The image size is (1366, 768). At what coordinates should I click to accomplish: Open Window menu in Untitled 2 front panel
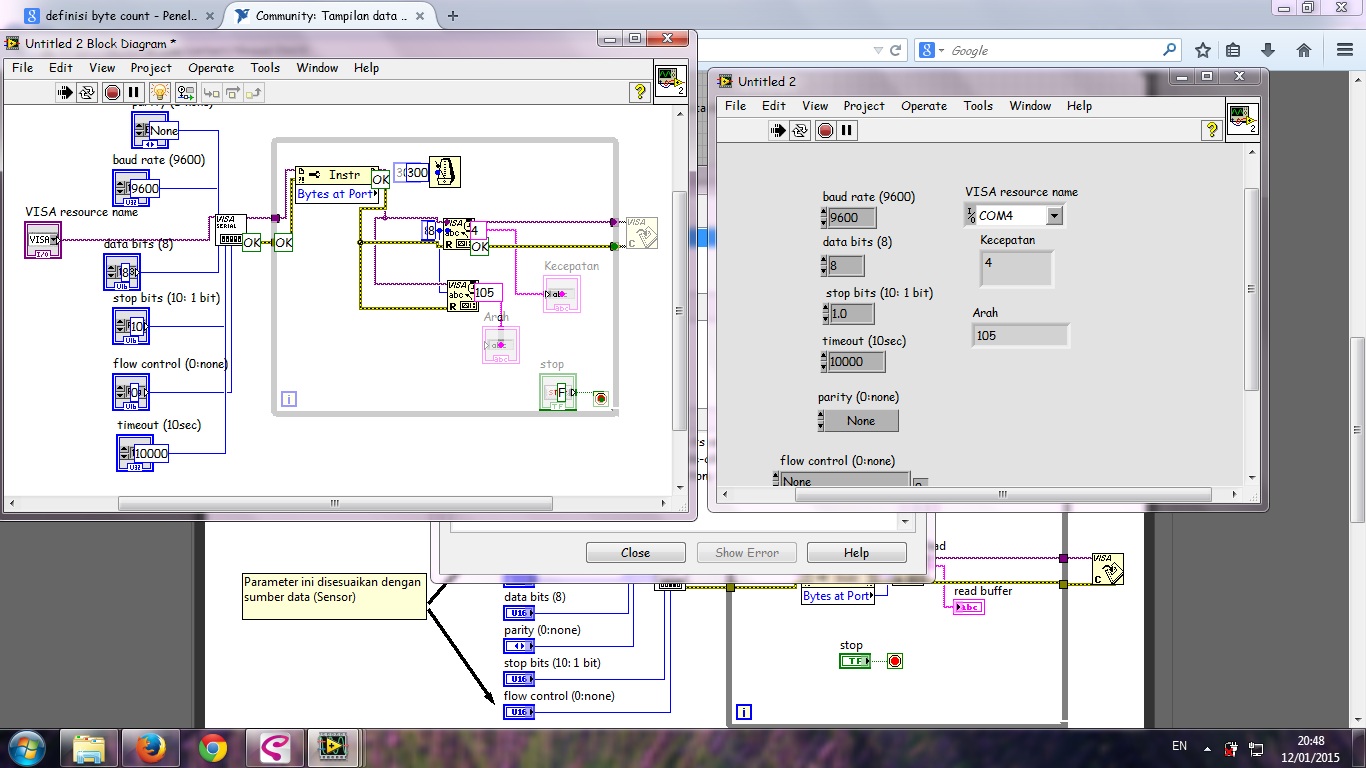pos(1030,106)
